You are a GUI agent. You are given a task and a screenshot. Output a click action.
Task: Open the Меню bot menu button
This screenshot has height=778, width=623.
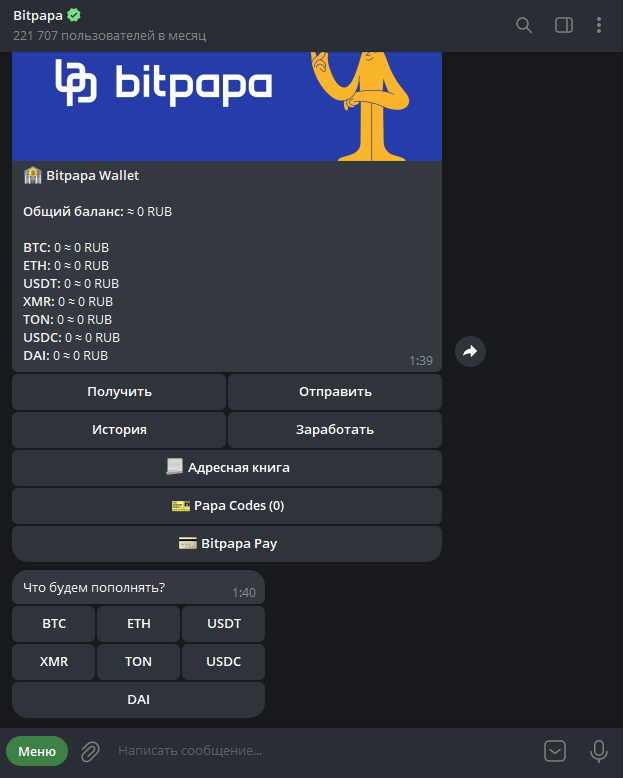pos(37,751)
